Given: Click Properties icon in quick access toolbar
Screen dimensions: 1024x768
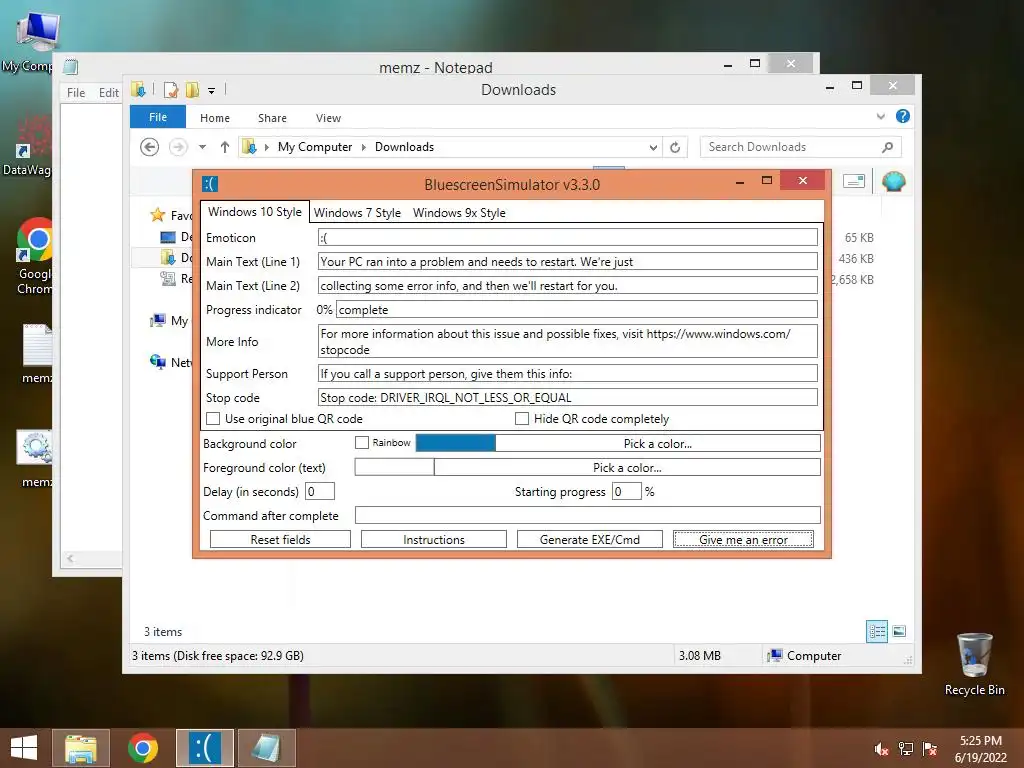Looking at the screenshot, I should pyautogui.click(x=171, y=90).
